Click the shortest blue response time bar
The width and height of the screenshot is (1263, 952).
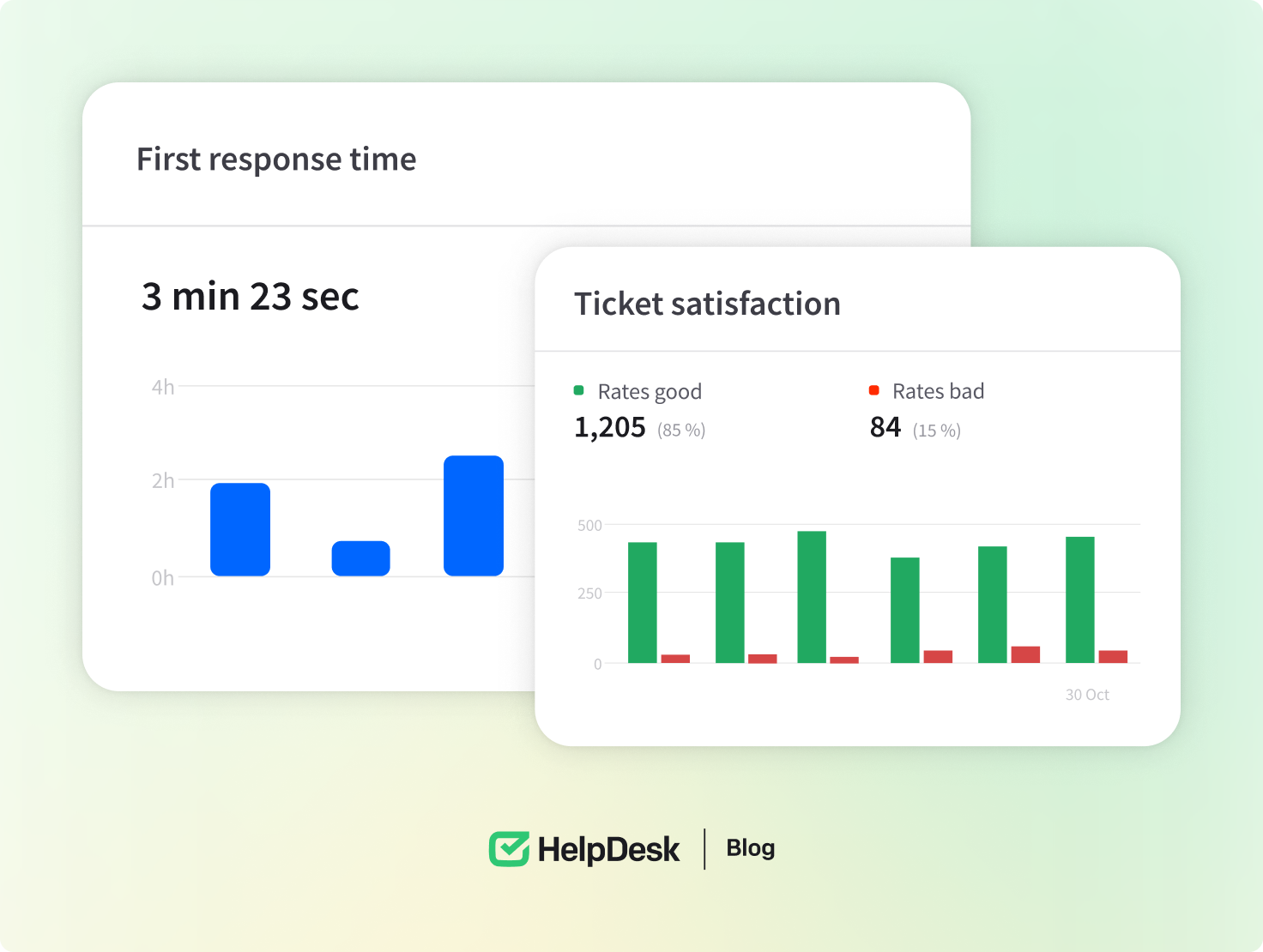(x=361, y=558)
